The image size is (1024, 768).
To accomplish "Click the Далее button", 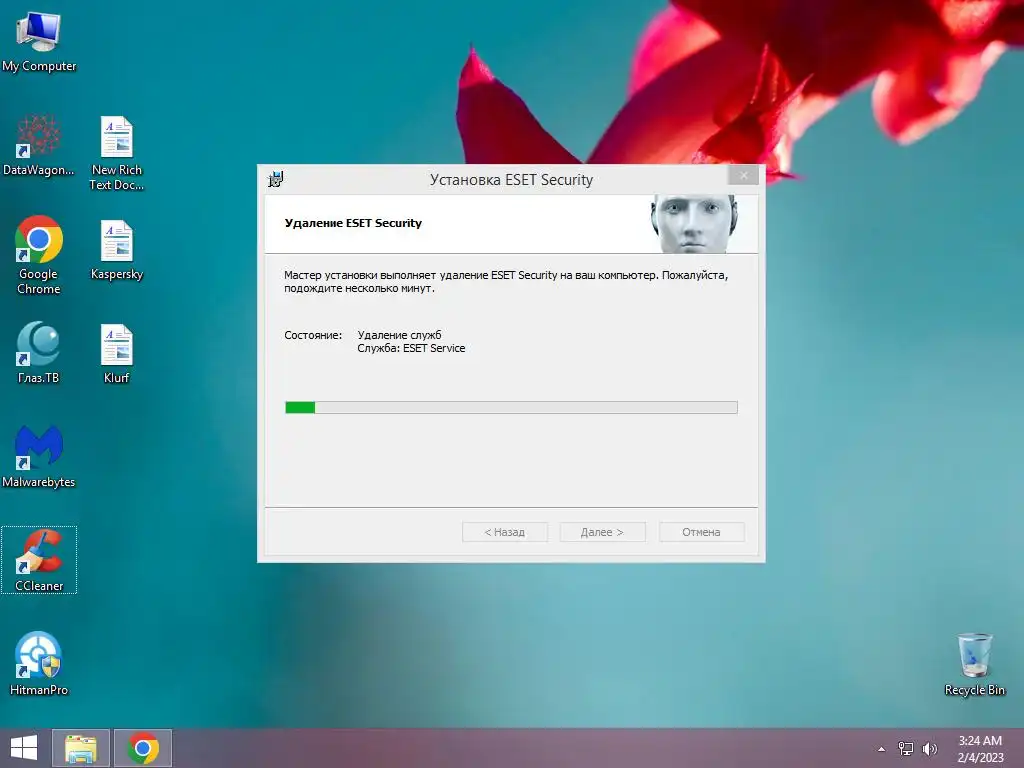I will click(603, 532).
